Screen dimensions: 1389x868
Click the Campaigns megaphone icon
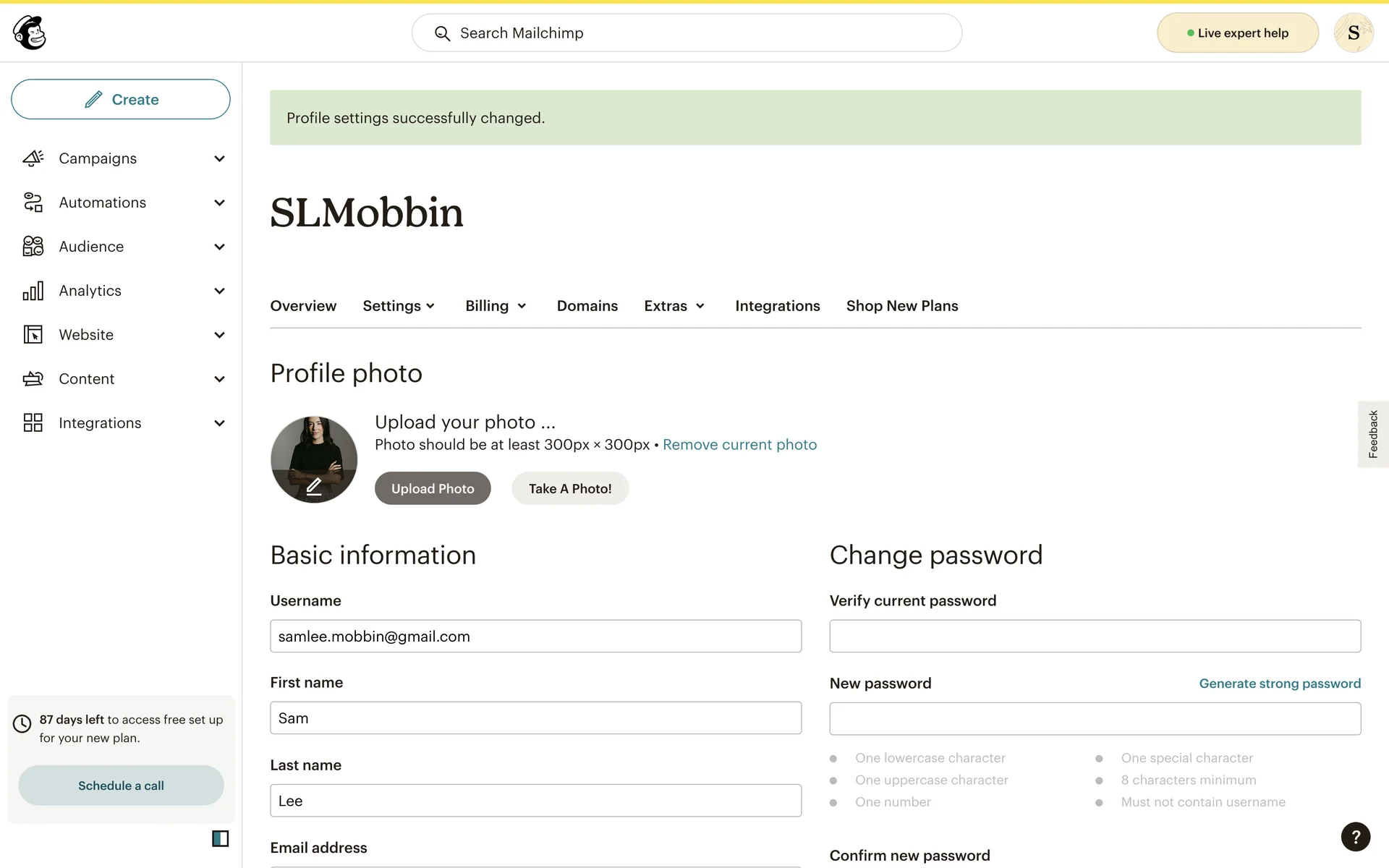(x=33, y=158)
